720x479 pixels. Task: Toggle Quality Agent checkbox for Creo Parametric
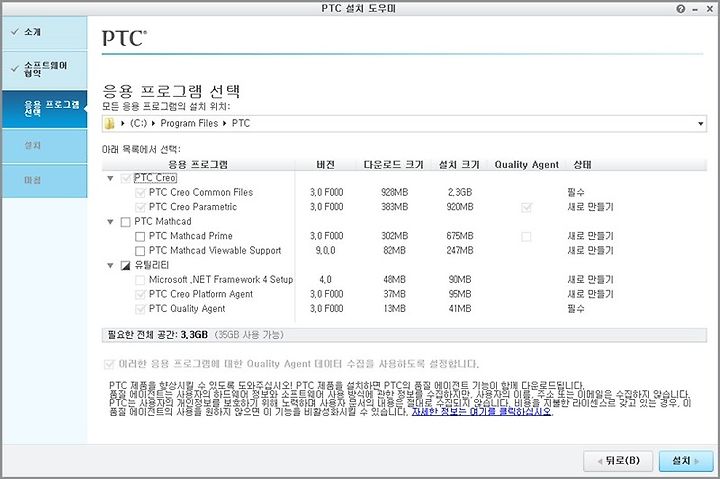[x=526, y=208]
